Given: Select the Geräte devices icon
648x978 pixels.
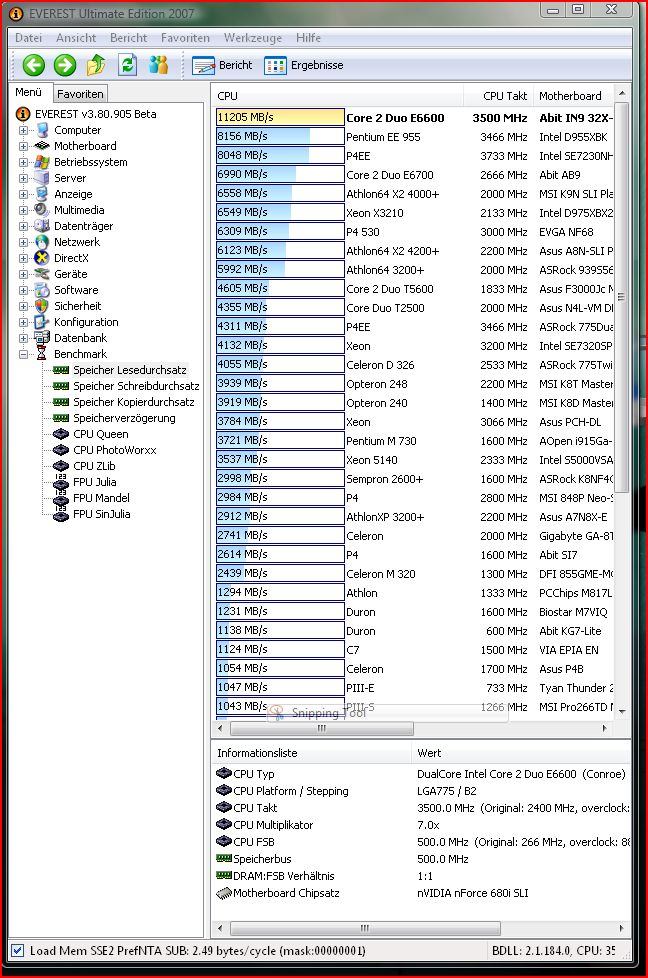Looking at the screenshot, I should point(42,274).
